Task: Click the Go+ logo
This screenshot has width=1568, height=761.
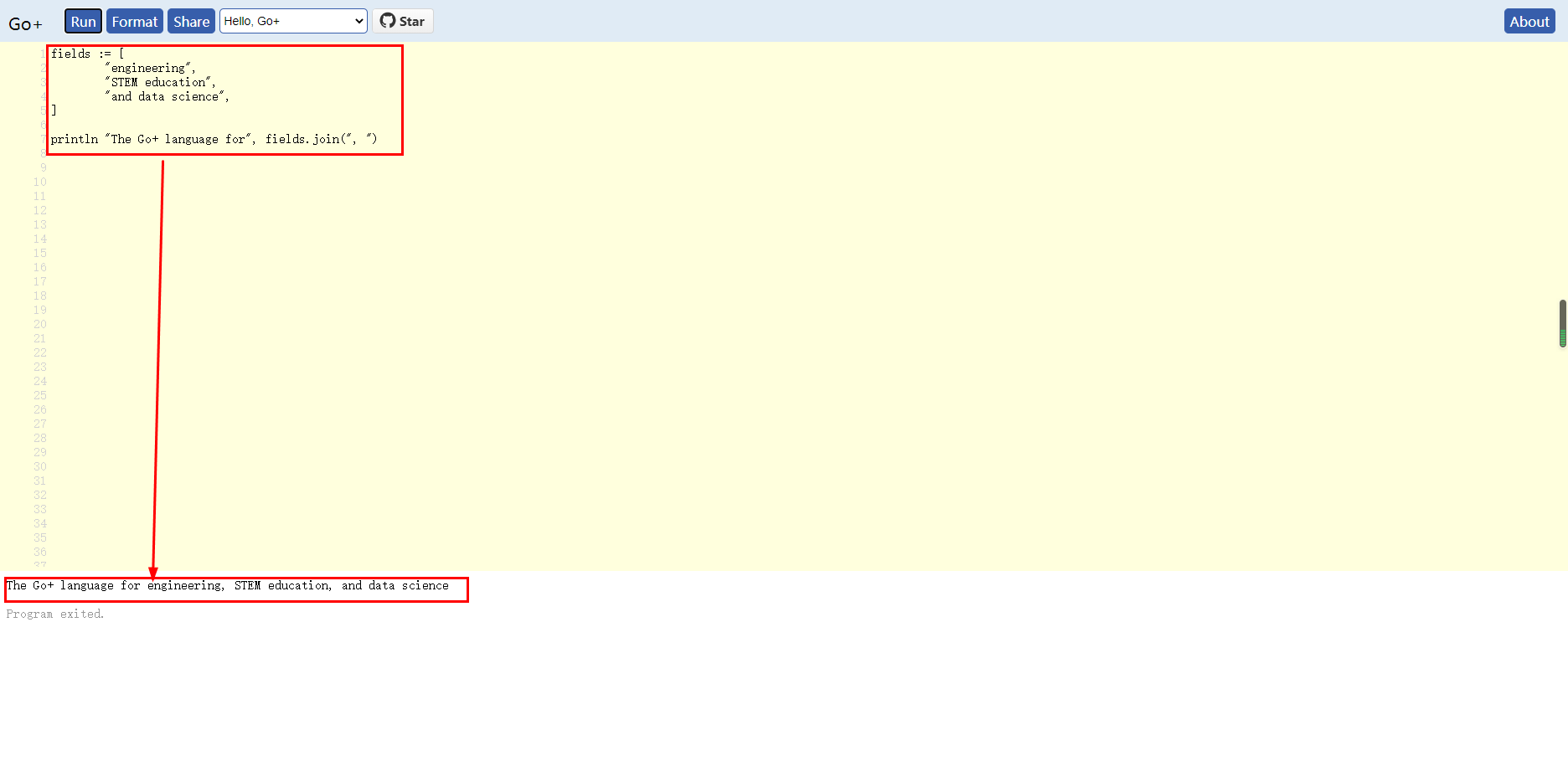Action: point(25,24)
